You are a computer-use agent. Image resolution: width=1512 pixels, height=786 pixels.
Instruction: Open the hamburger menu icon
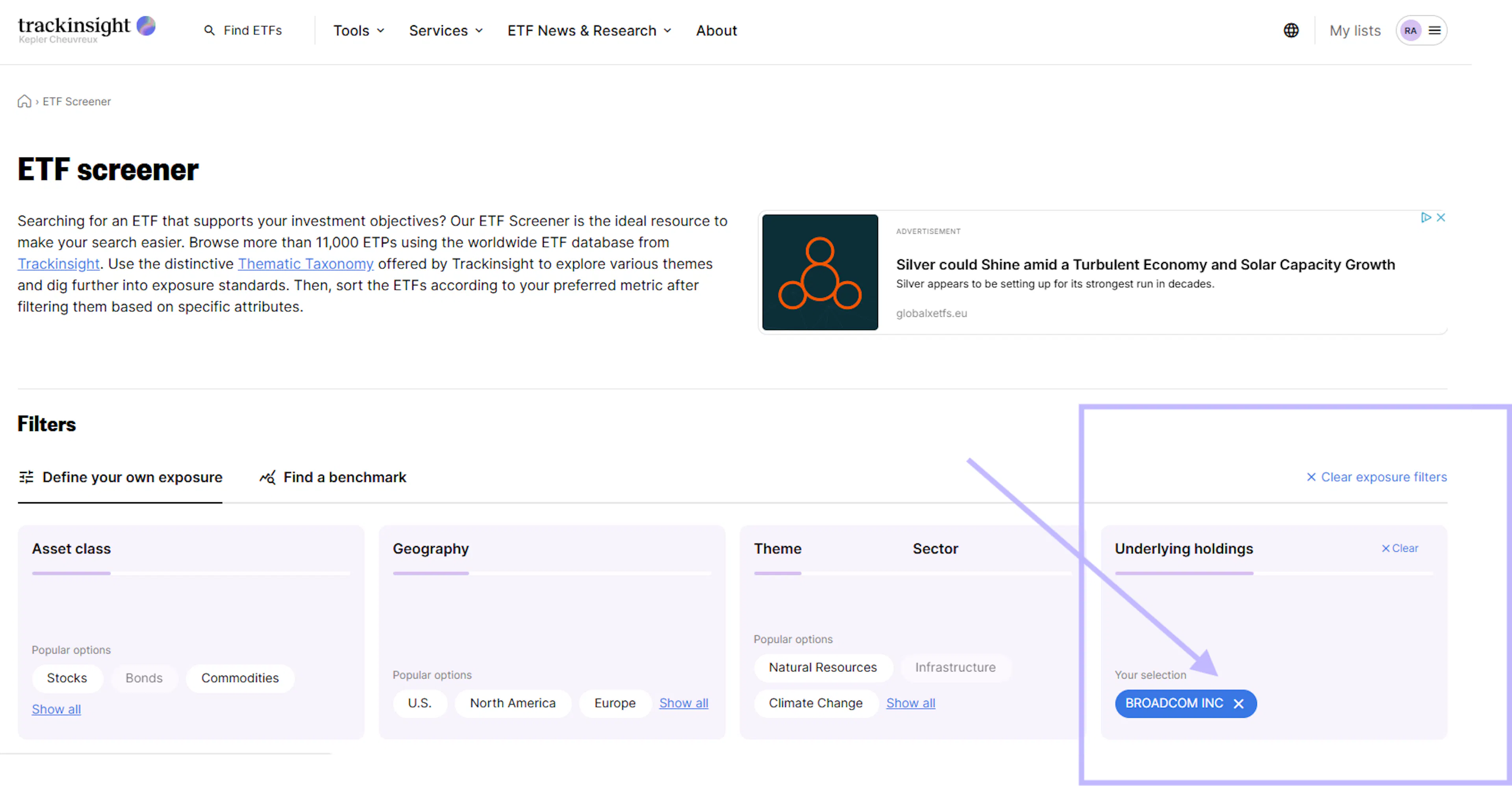[1434, 30]
